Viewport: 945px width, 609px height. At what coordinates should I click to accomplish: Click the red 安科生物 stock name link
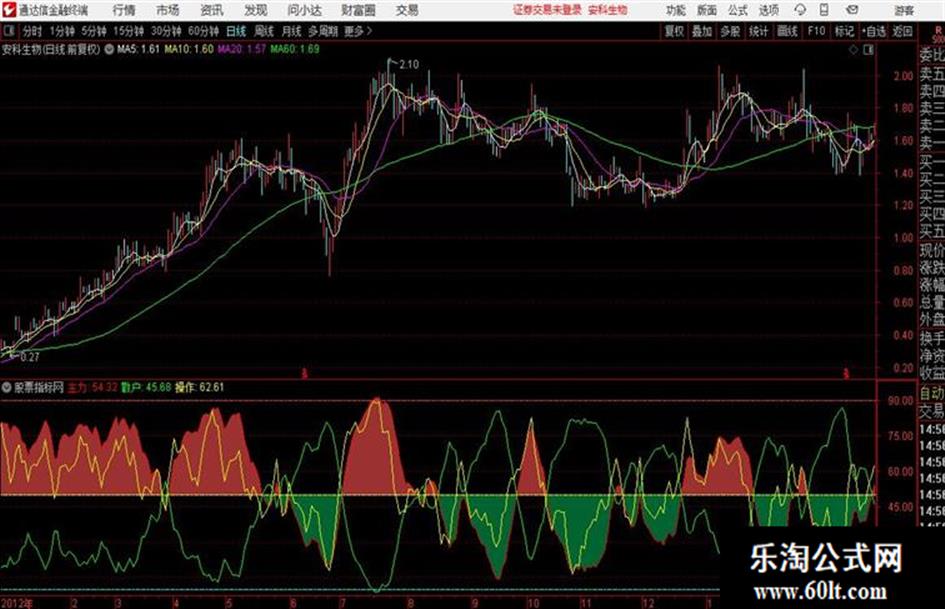tap(608, 10)
